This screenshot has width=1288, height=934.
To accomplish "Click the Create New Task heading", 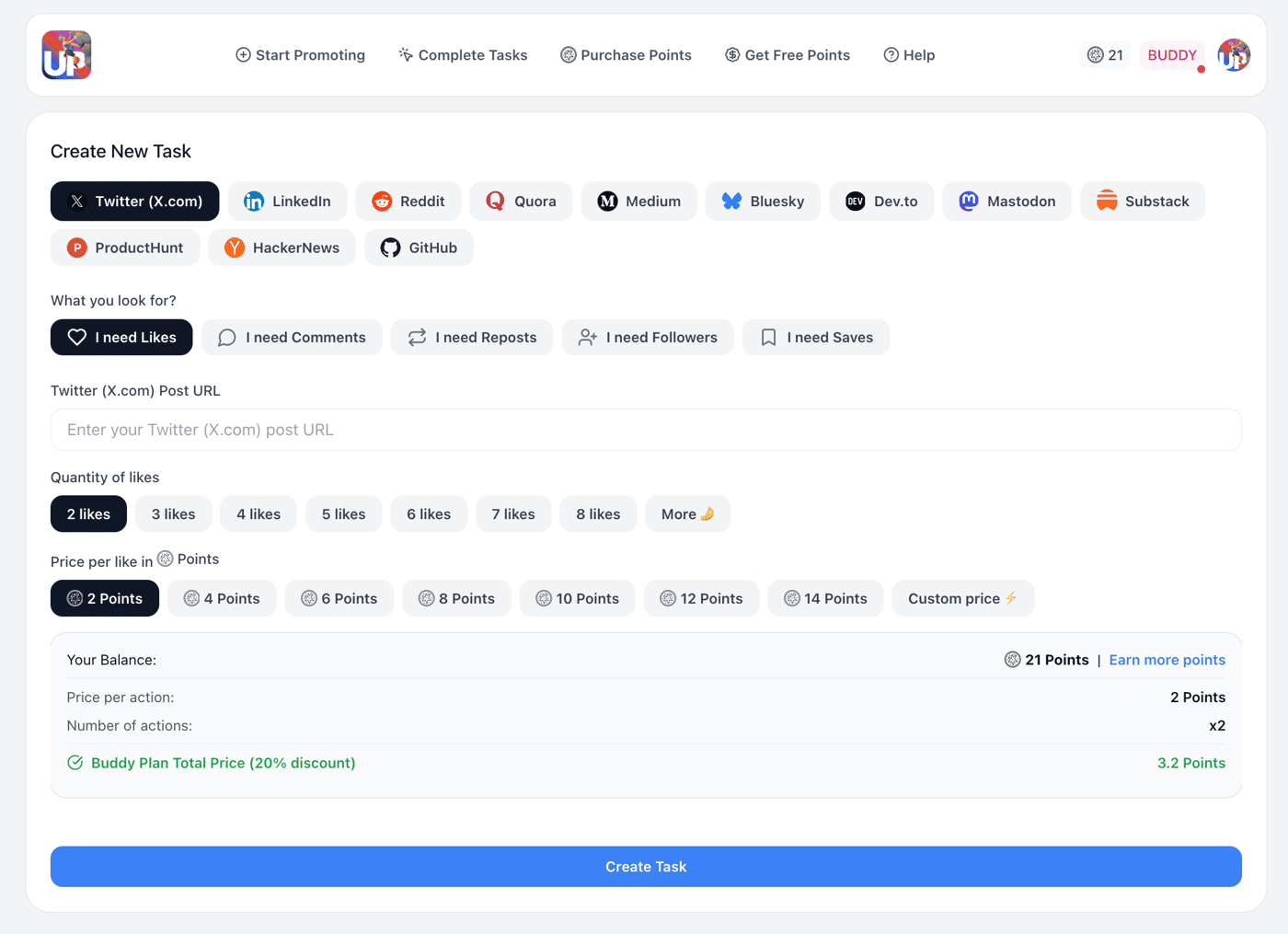I will click(121, 152).
